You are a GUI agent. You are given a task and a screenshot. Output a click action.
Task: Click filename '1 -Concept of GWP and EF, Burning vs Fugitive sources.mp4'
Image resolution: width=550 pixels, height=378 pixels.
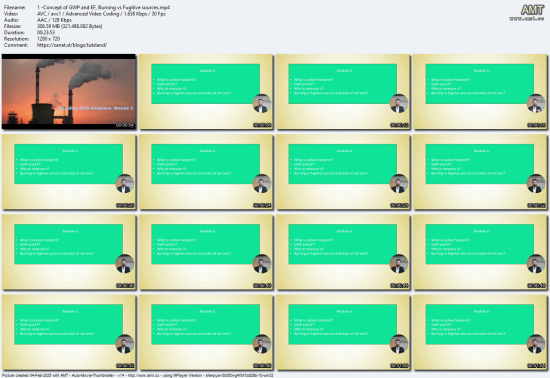[x=103, y=7]
